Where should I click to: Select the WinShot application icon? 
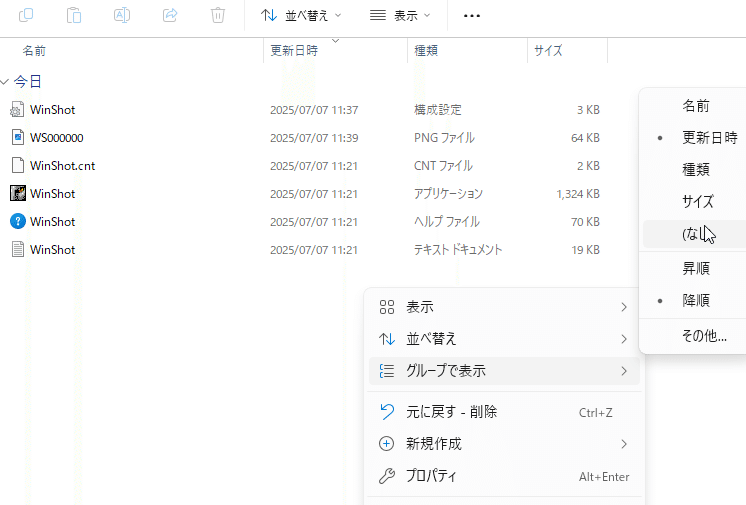(x=18, y=193)
